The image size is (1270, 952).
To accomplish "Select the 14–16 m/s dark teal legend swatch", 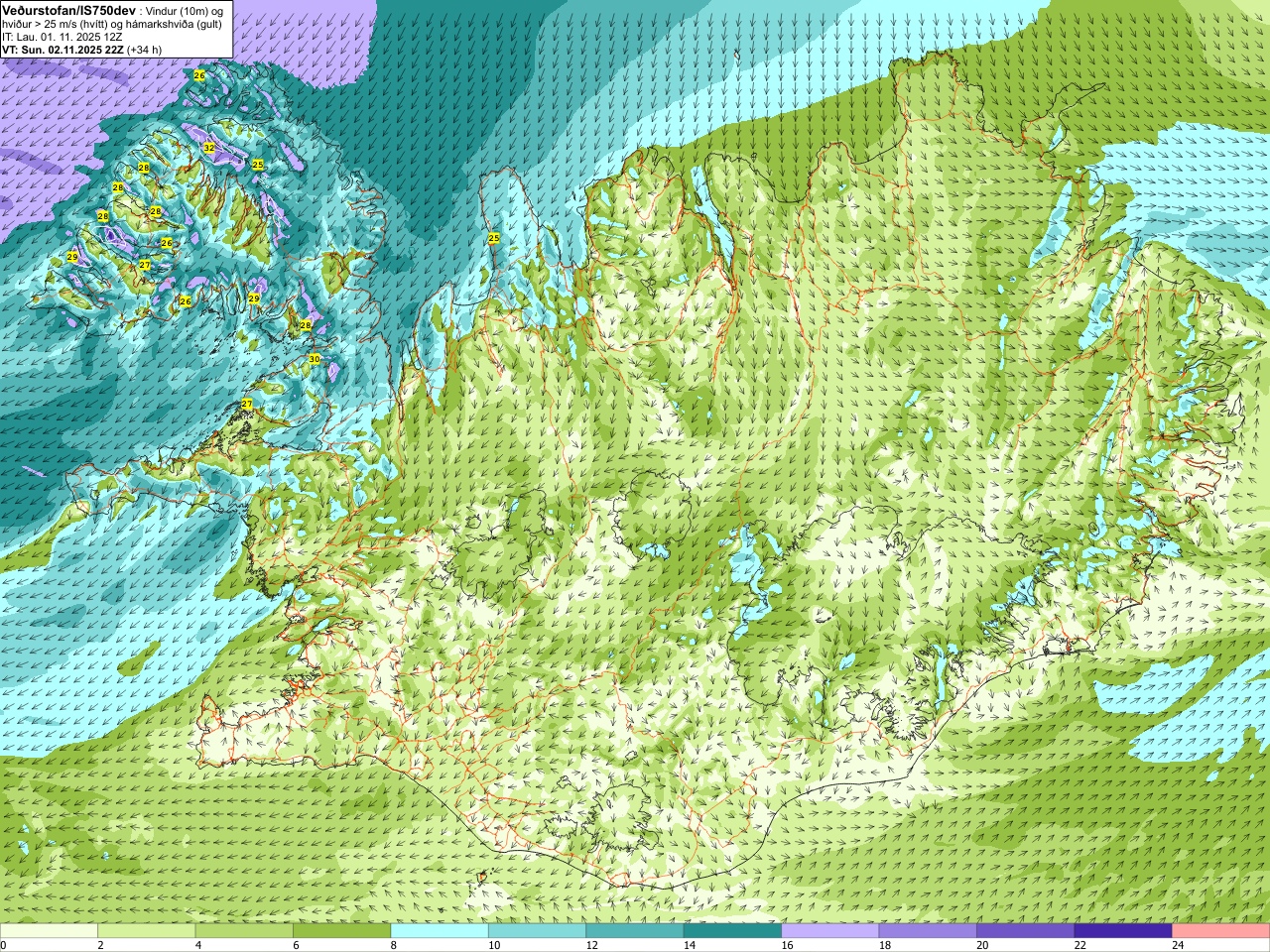I will 732,931.
